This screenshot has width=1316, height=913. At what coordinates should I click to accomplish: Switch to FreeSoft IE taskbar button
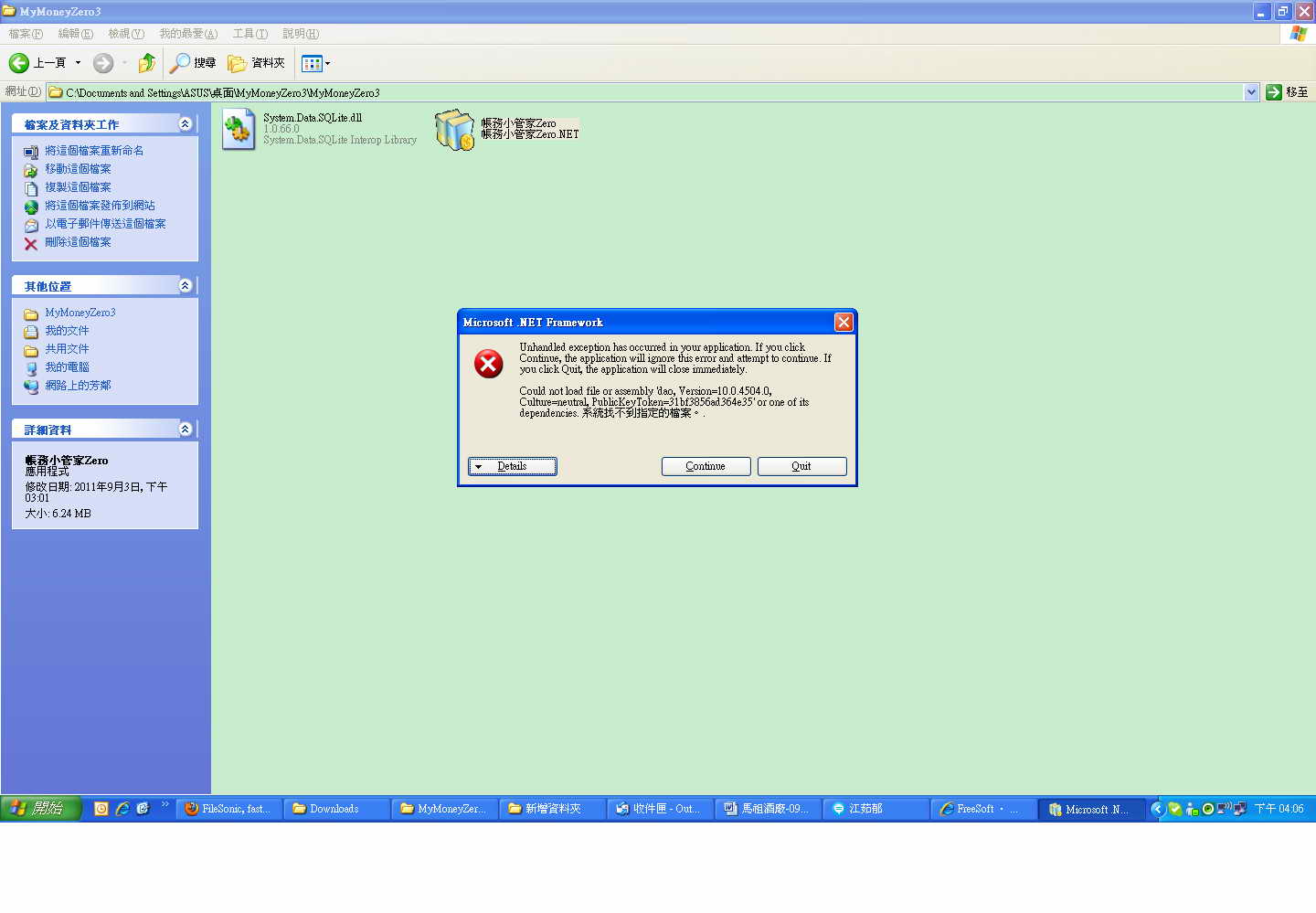(x=983, y=809)
